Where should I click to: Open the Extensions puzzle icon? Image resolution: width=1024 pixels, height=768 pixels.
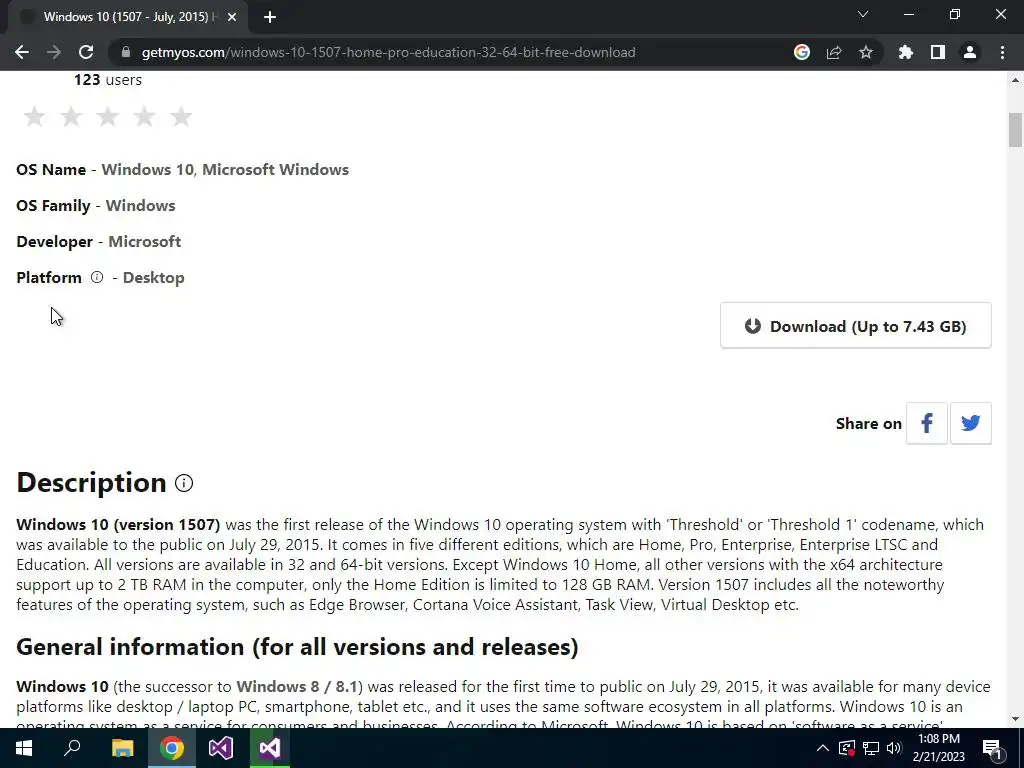[x=905, y=52]
